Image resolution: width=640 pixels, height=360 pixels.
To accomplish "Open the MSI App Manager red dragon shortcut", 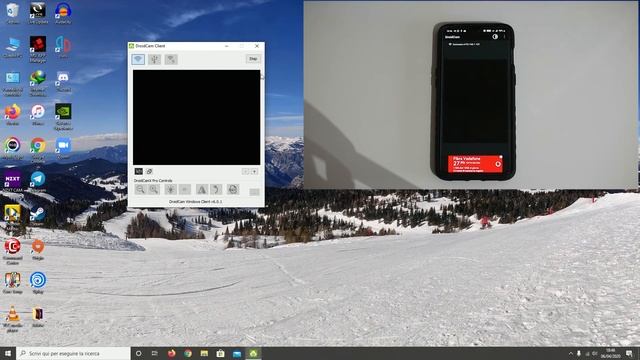I will point(38,49).
